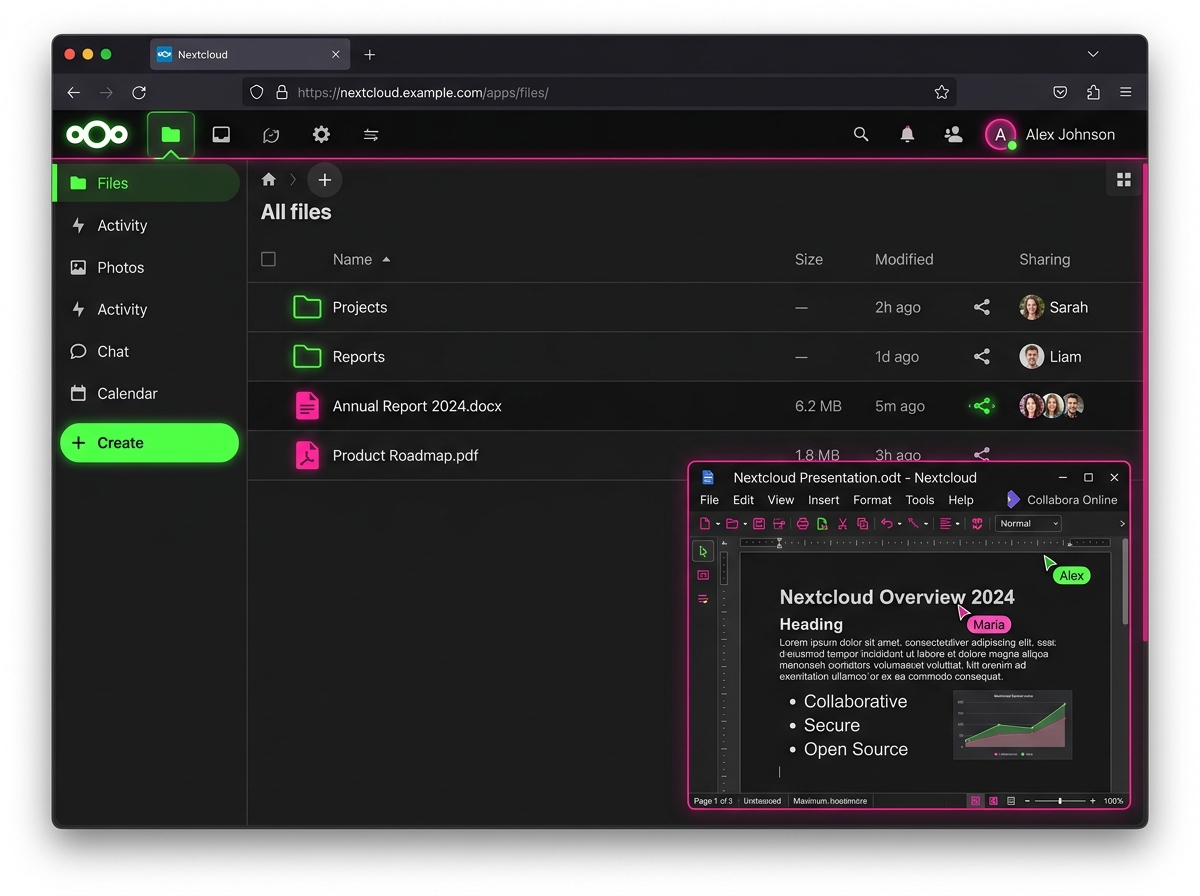
Task: Click the green Export as PDF icon in Collabora
Action: tap(822, 524)
